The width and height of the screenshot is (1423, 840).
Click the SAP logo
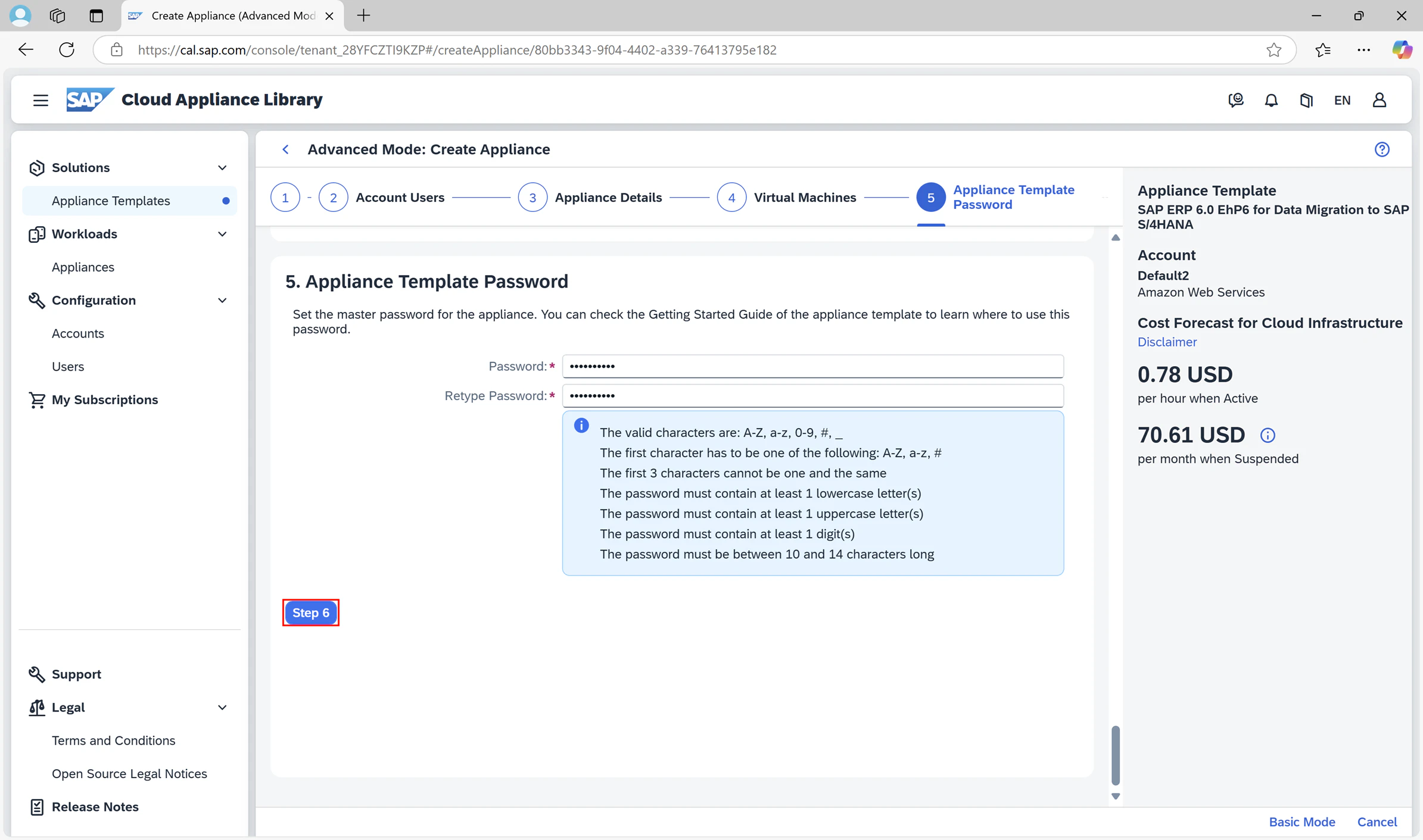[x=89, y=99]
